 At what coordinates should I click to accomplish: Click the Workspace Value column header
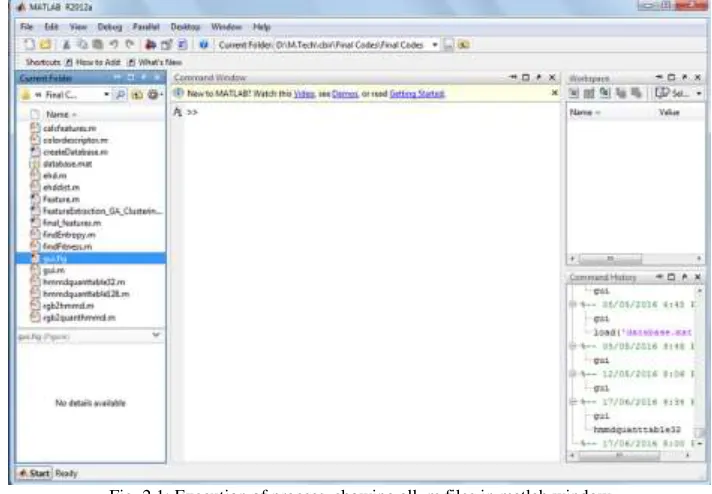click(669, 112)
